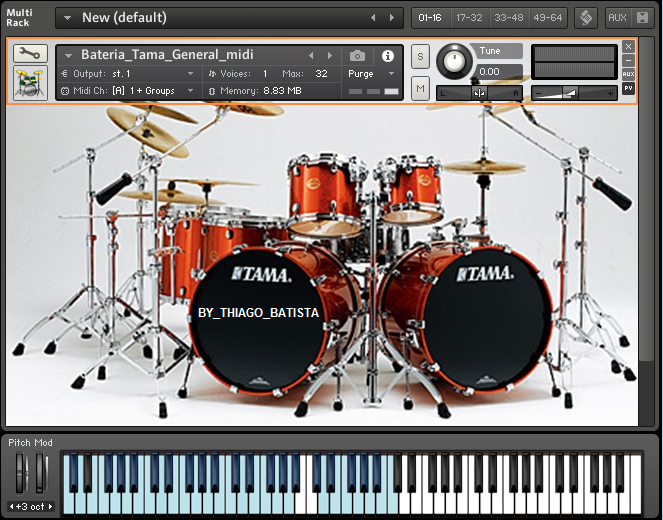Adjust the L-R pan slider
This screenshot has height=520, width=663.
point(479,93)
